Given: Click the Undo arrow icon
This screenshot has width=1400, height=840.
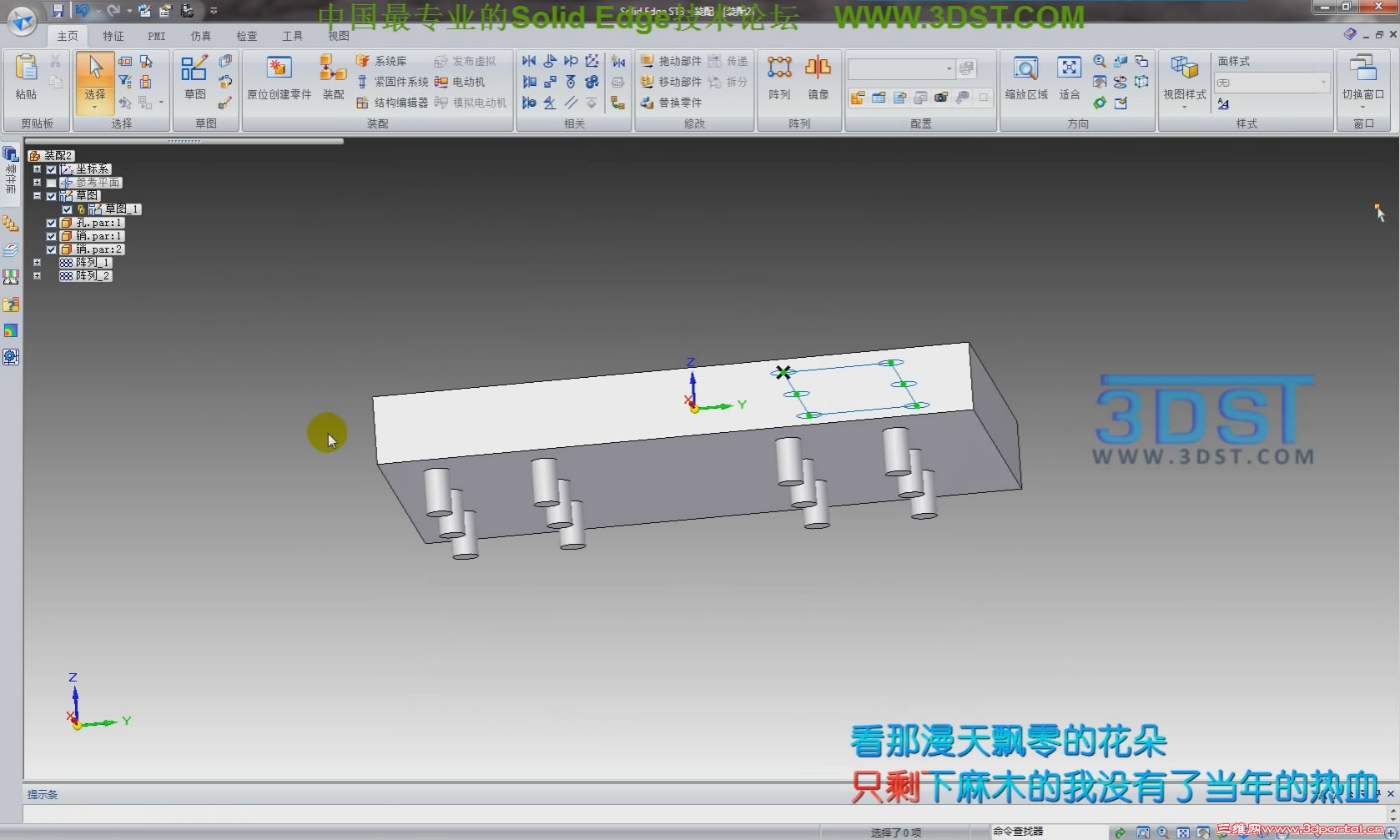Looking at the screenshot, I should [82, 11].
